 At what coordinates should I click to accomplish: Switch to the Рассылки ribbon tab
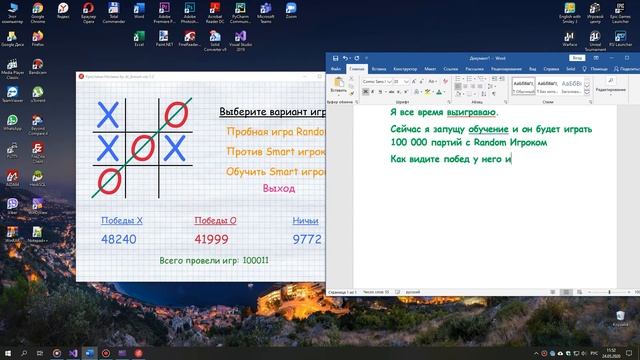tap(474, 69)
